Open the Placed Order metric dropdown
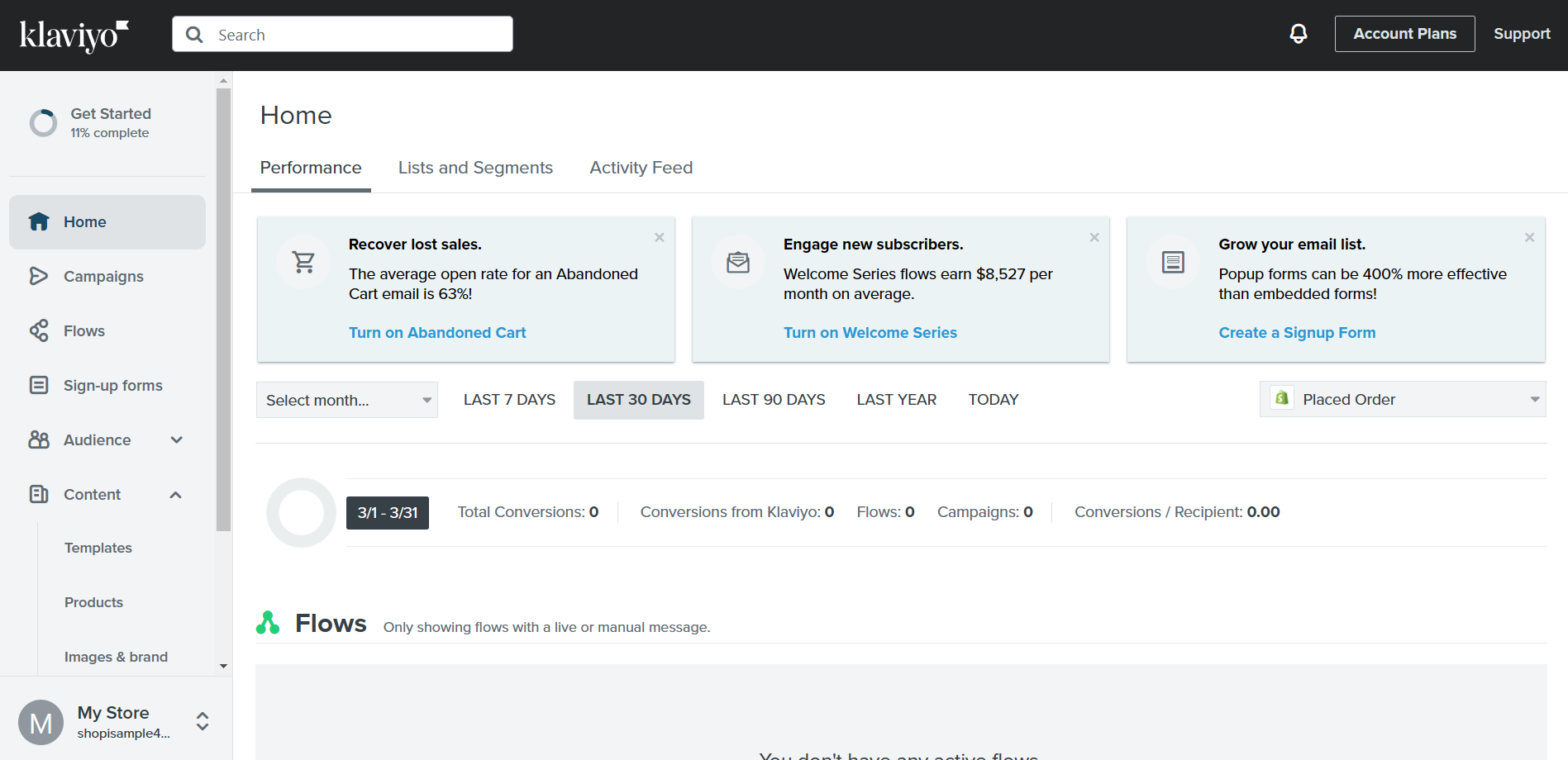The width and height of the screenshot is (1568, 760). coord(1403,399)
